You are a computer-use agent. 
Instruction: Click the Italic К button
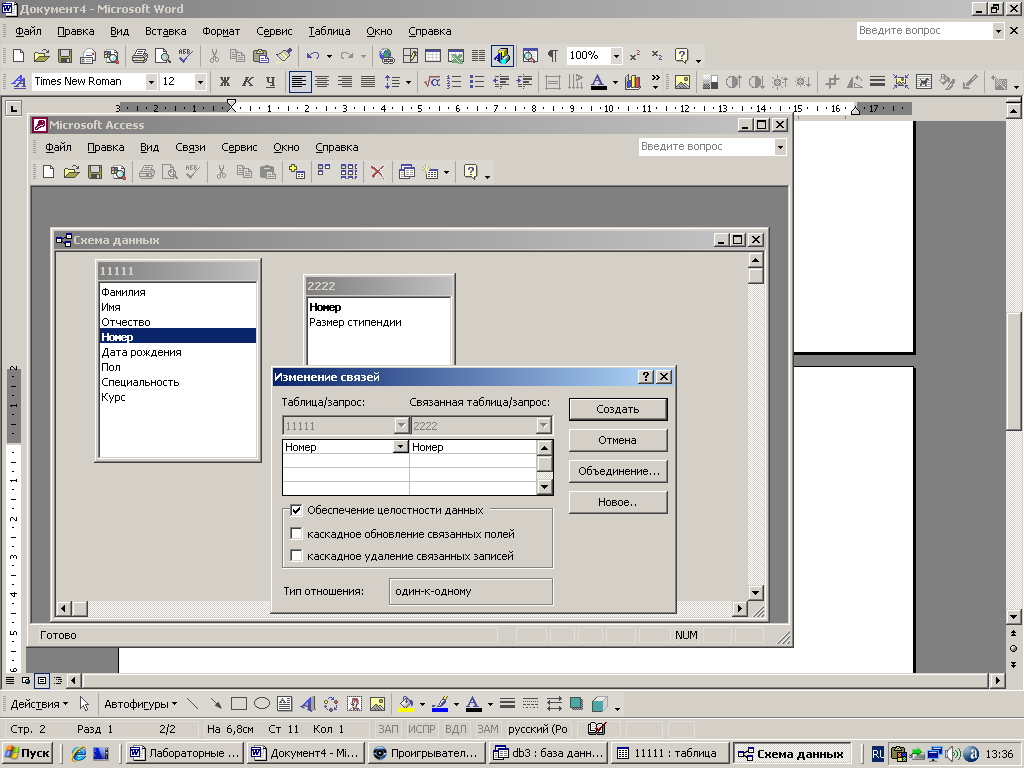[248, 82]
